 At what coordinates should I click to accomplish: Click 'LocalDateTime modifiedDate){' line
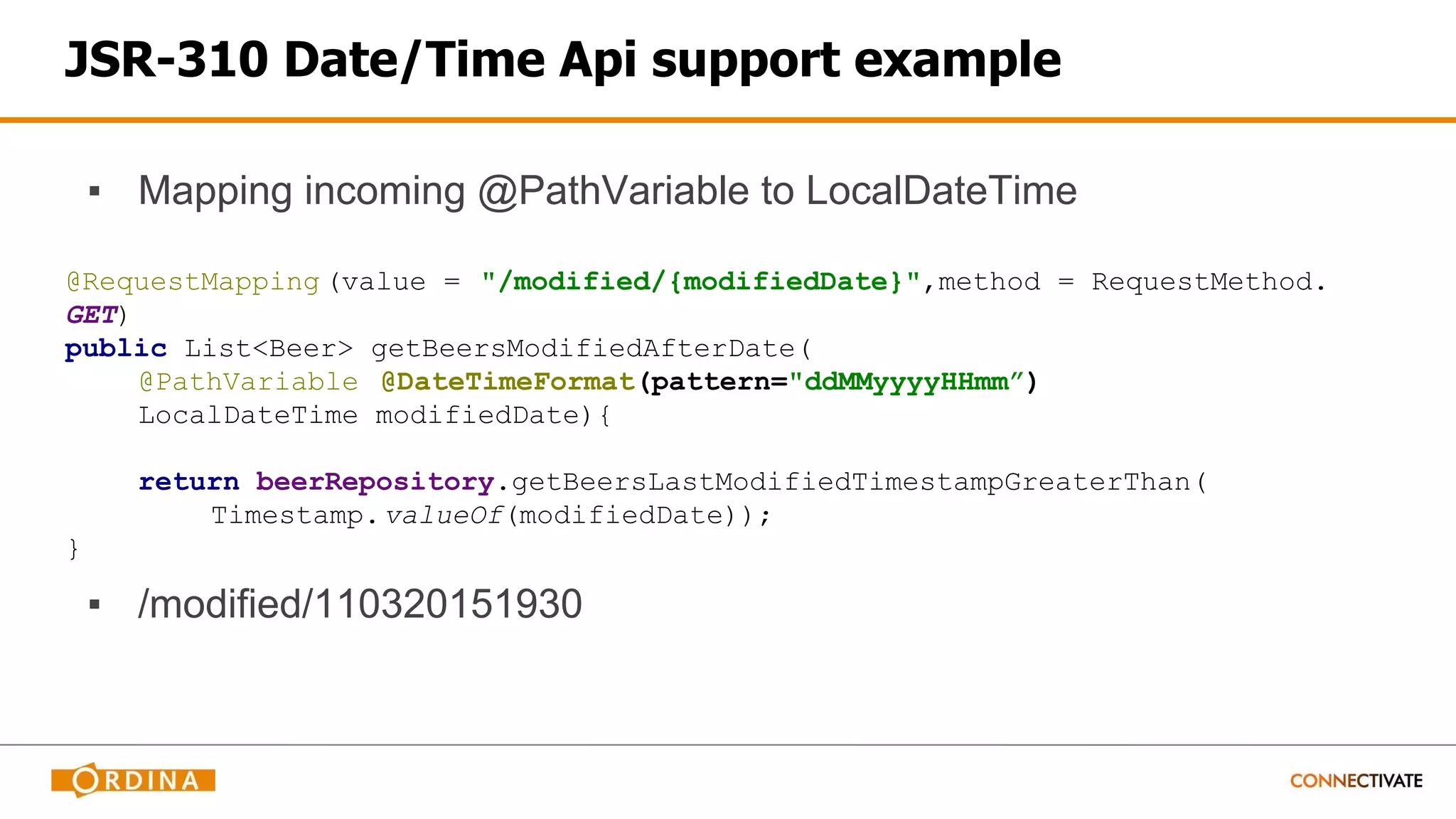[375, 415]
